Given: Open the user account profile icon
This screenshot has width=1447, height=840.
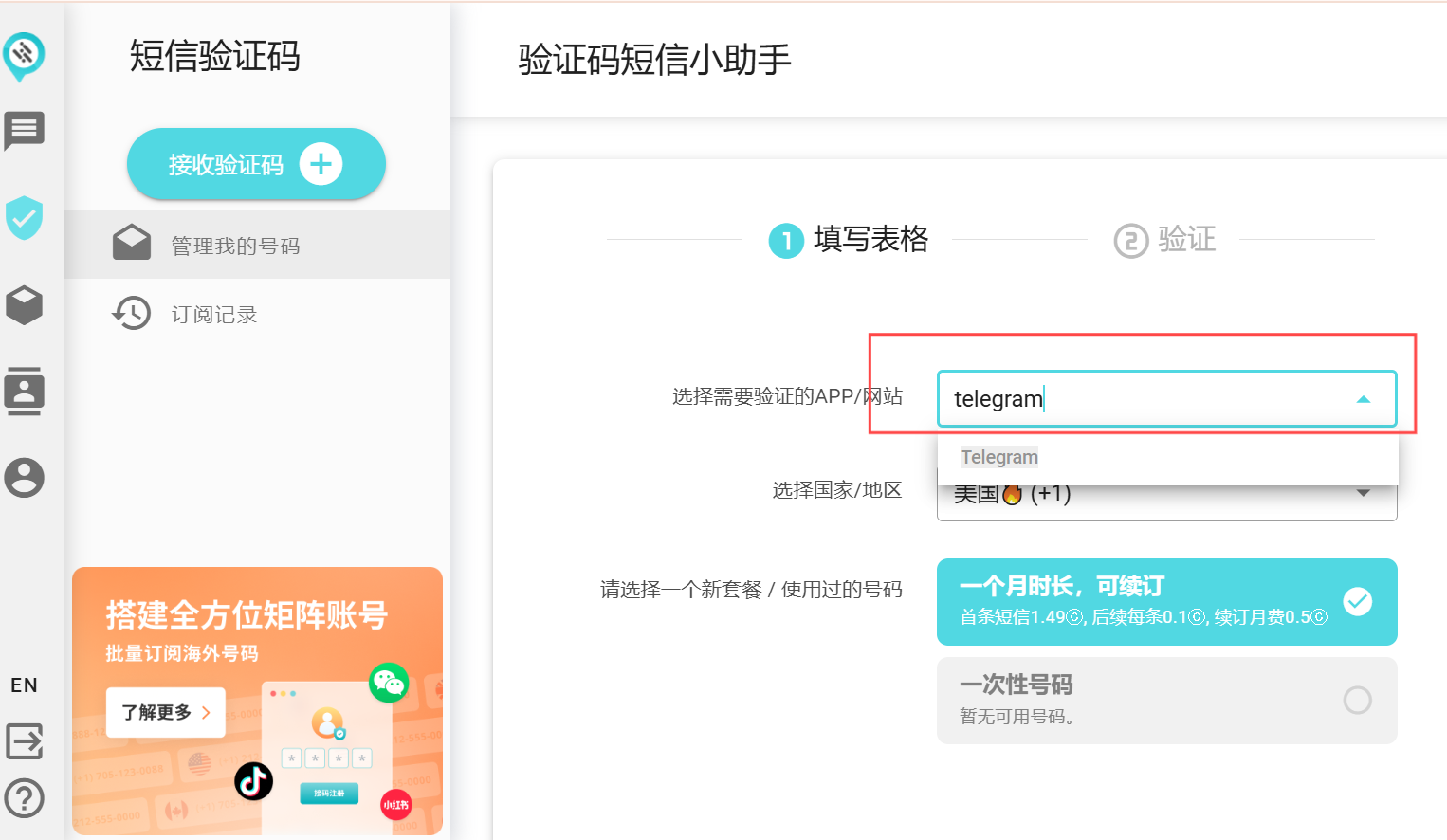Looking at the screenshot, I should coord(24,477).
